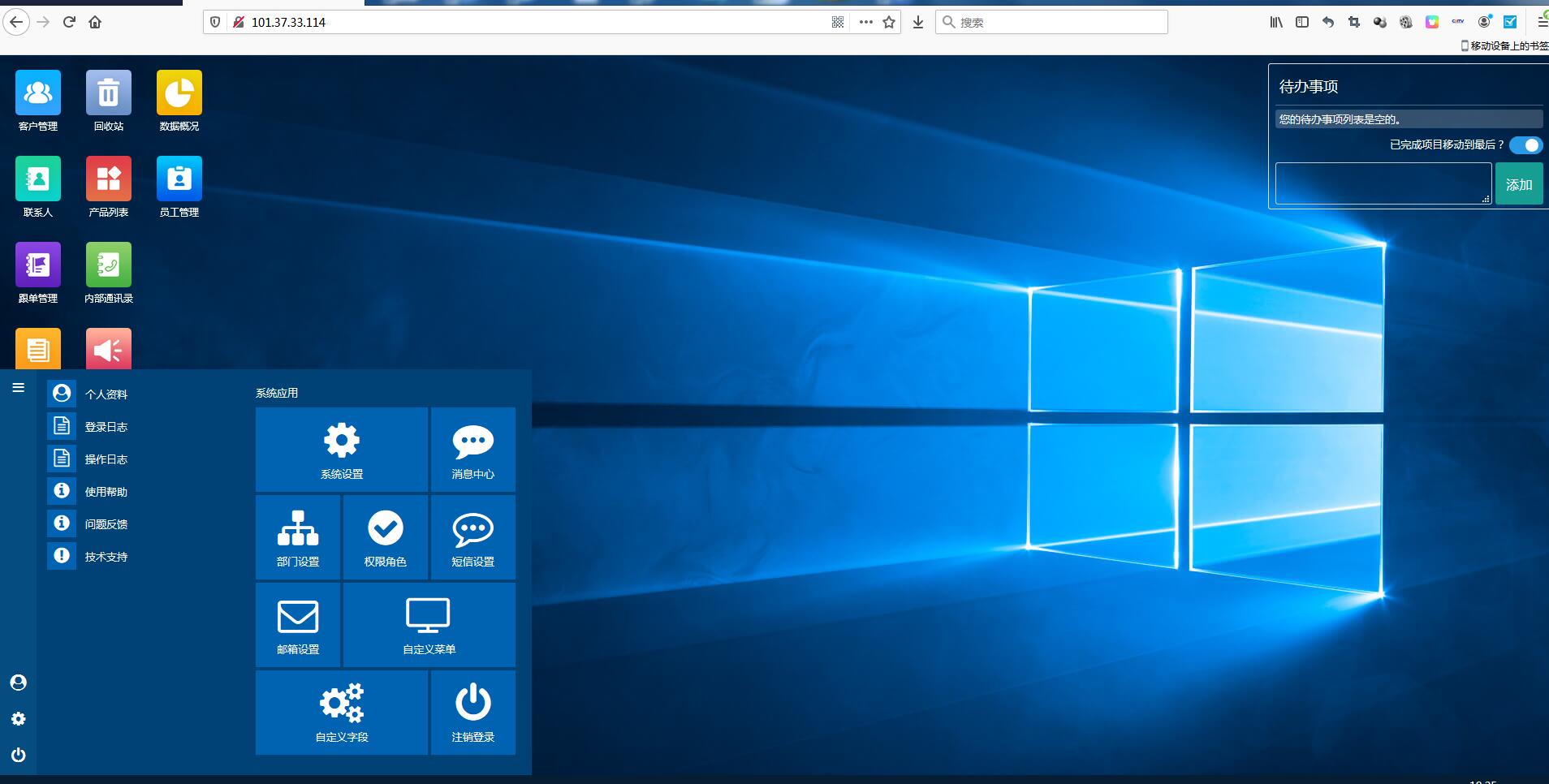Click the crop screenshot icon in the browser toolbar
Screen dimensions: 1549x784
(x=1354, y=22)
